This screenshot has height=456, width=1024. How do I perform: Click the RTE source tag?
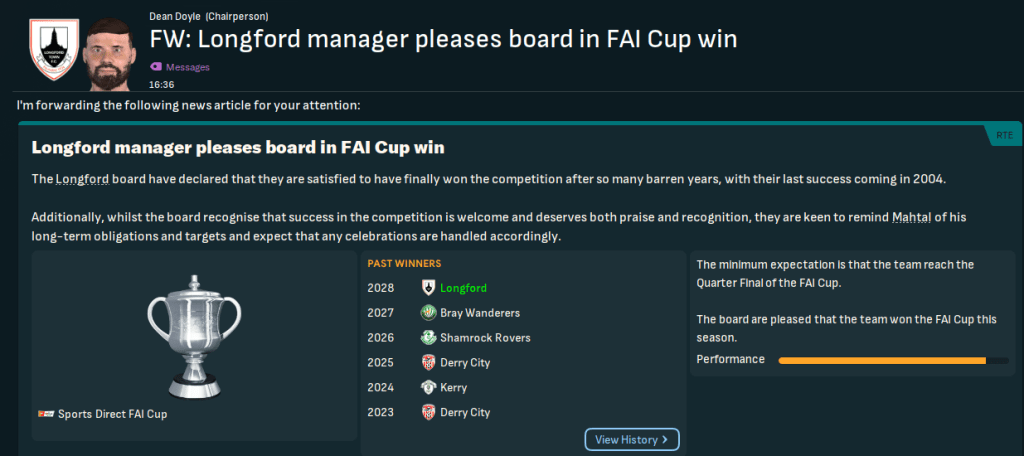pyautogui.click(x=1003, y=135)
